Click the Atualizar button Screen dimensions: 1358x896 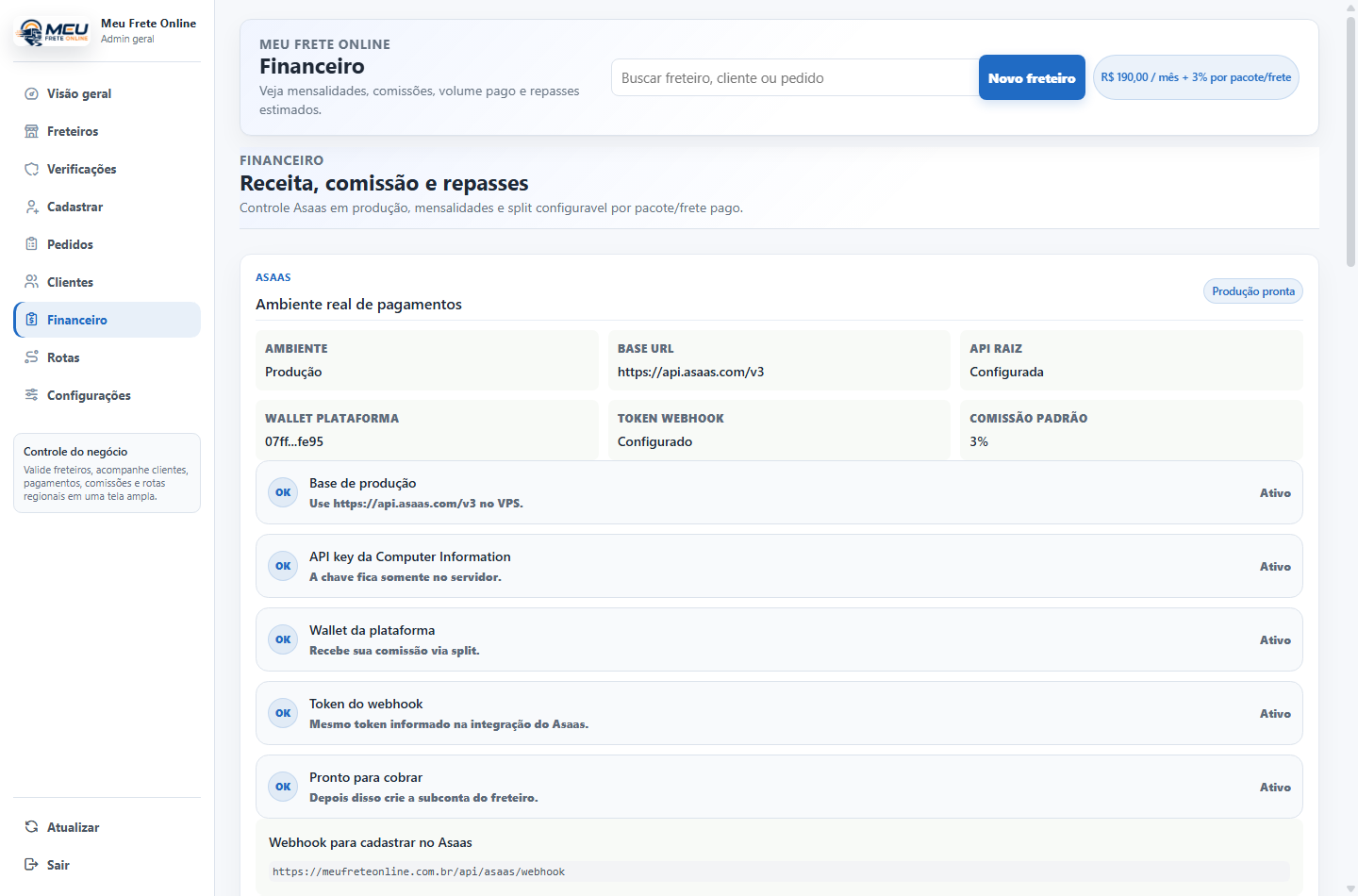point(108,827)
